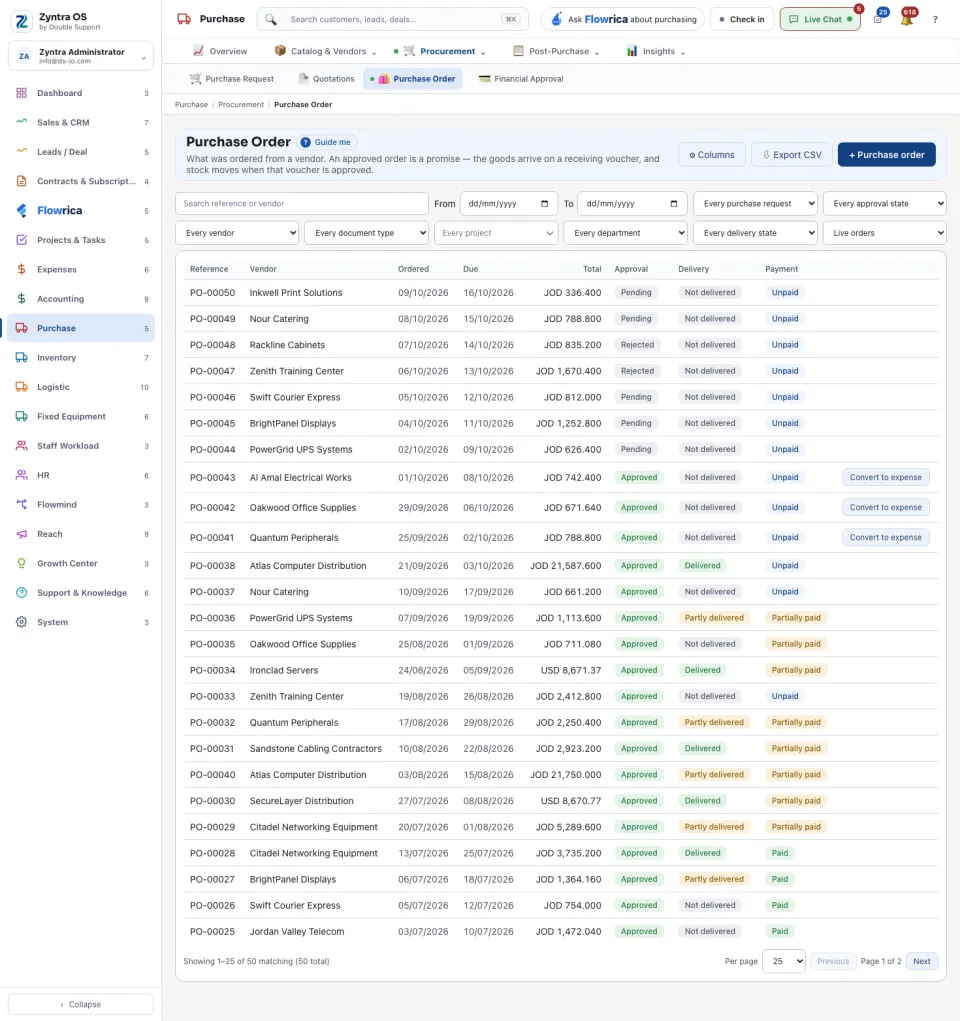This screenshot has width=960, height=1021.
Task: Open Projects & Tasks sidebar icon
Action: (x=21, y=240)
